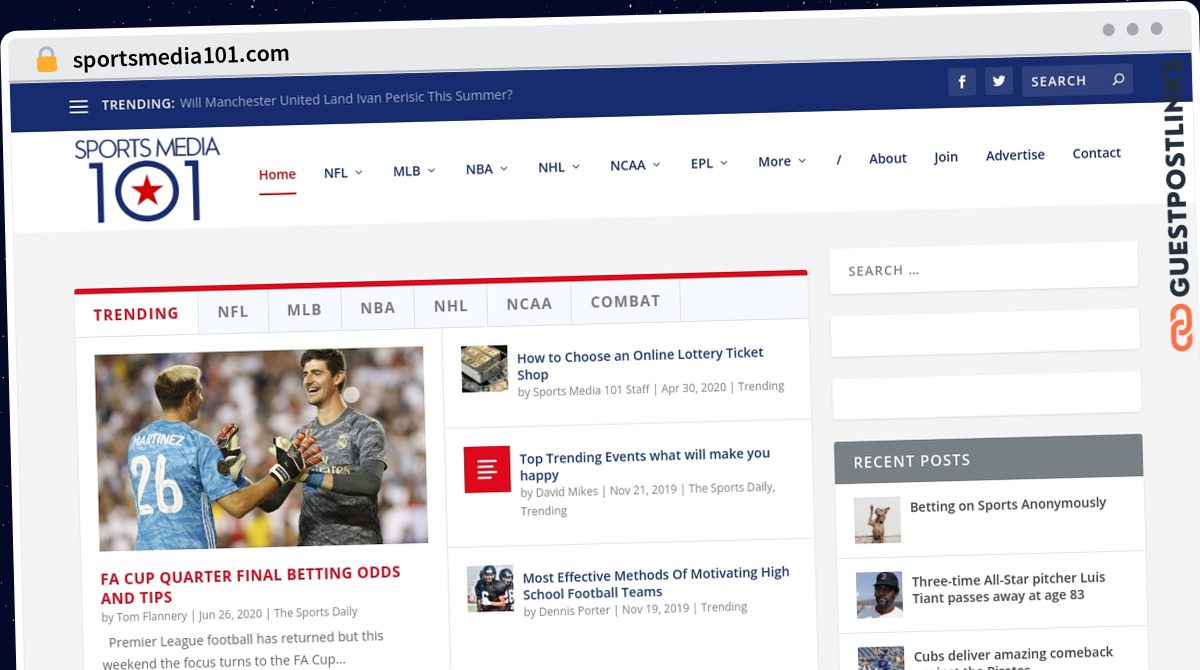Expand the NCAA dropdown menu
This screenshot has height=670, width=1200.
(635, 165)
